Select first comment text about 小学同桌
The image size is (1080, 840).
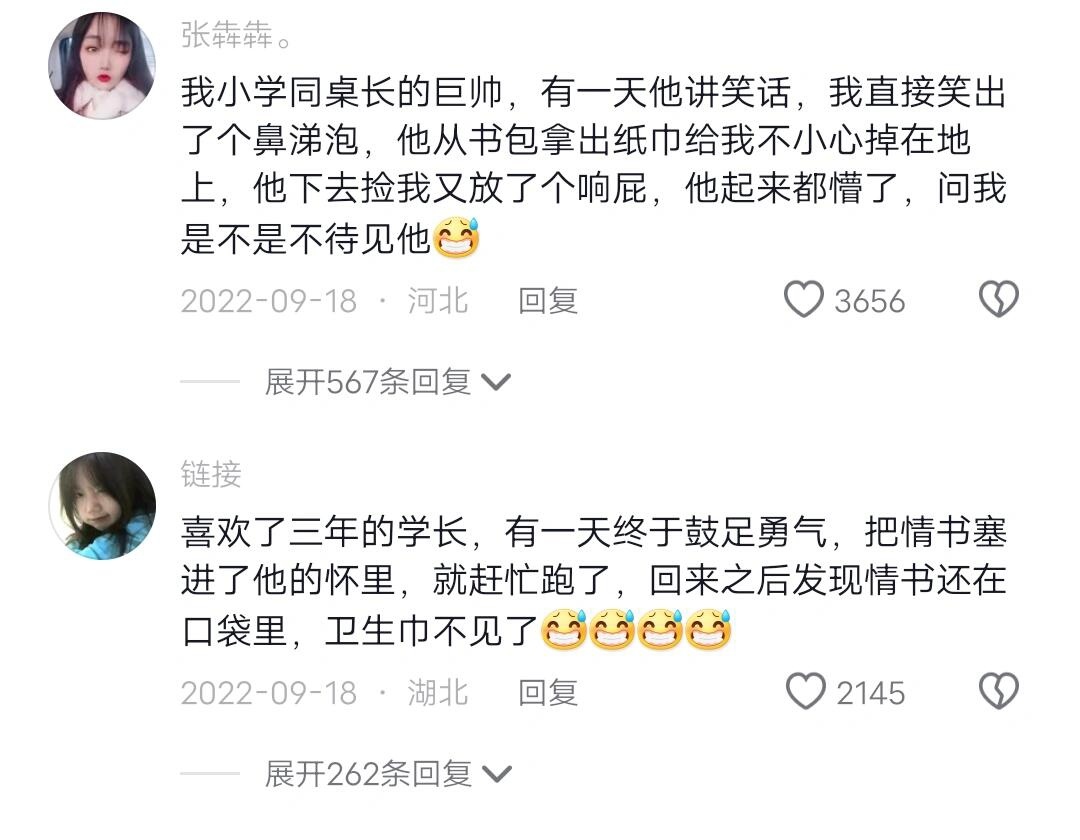click(x=594, y=165)
